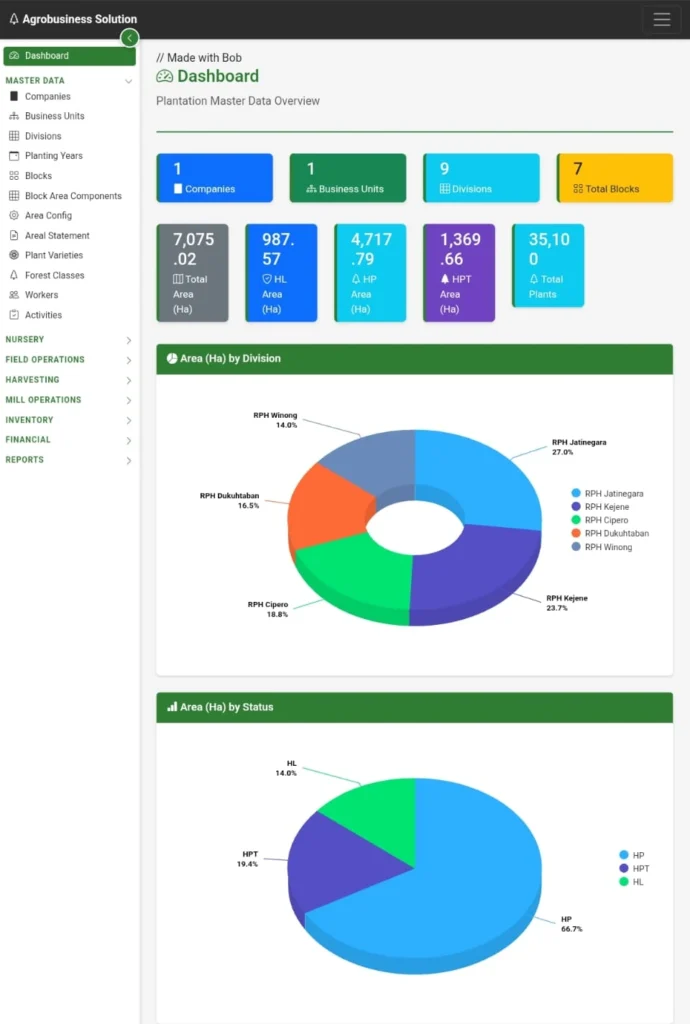Open Companies in the sidebar
This screenshot has height=1024, width=690.
click(48, 96)
